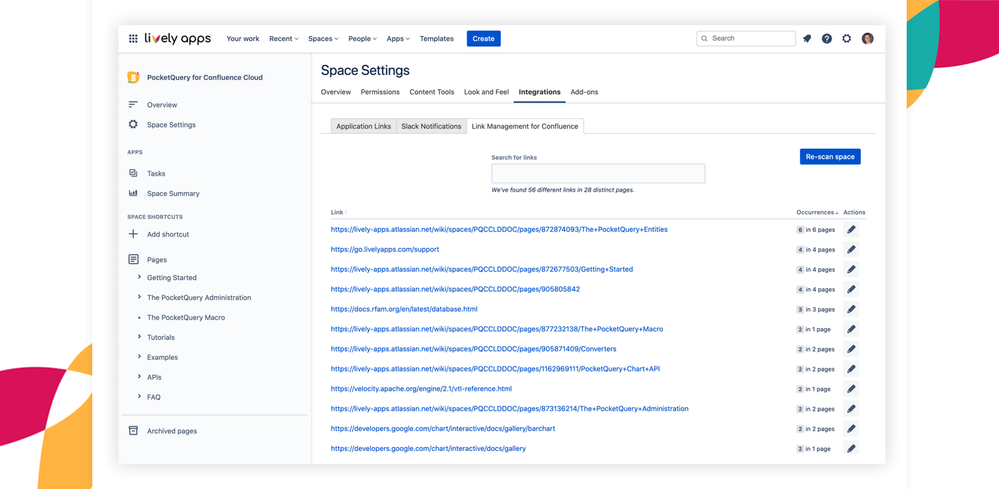Open the Apps dropdown menu
This screenshot has width=999, height=489.
(398, 39)
